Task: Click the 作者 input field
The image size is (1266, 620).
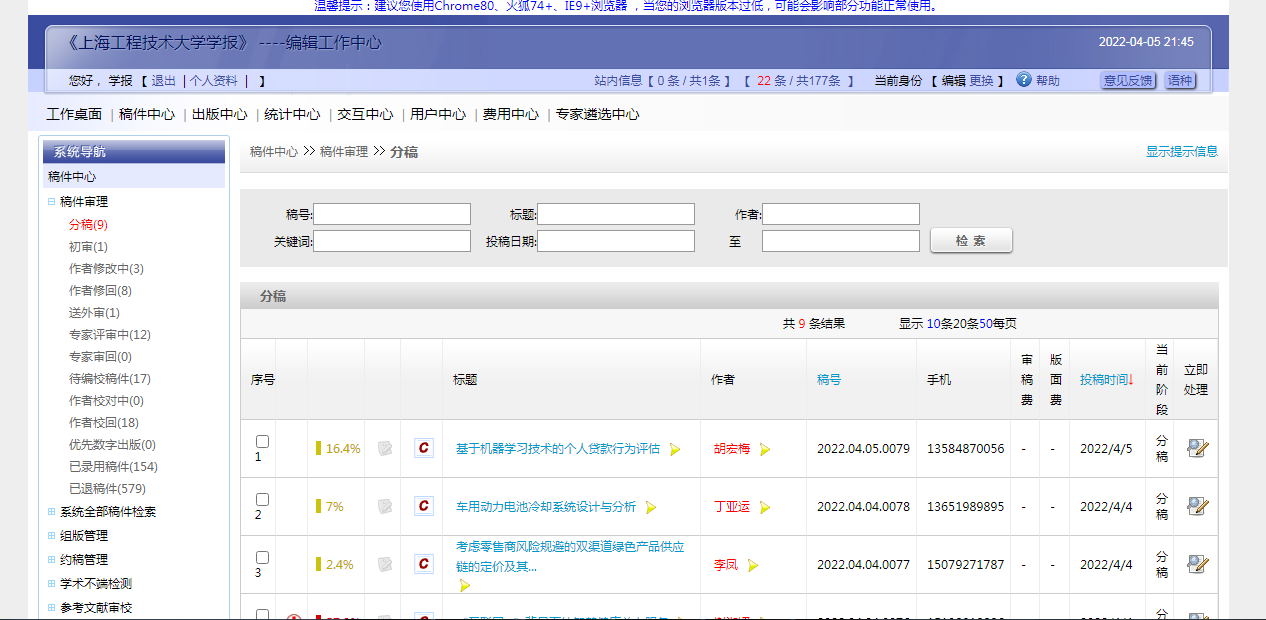Action: click(841, 214)
